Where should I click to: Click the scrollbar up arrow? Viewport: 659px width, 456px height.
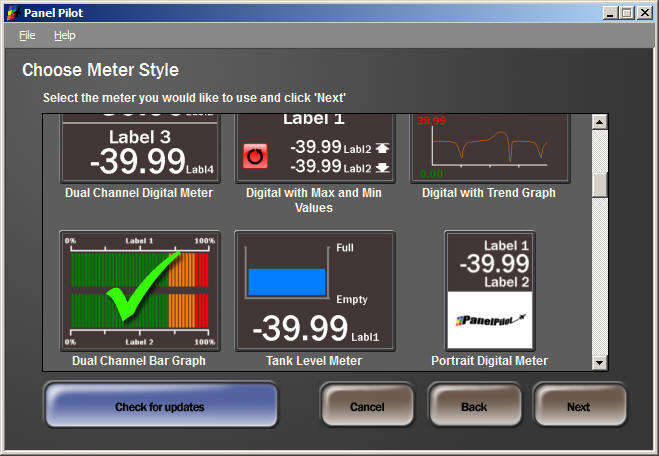click(x=600, y=123)
